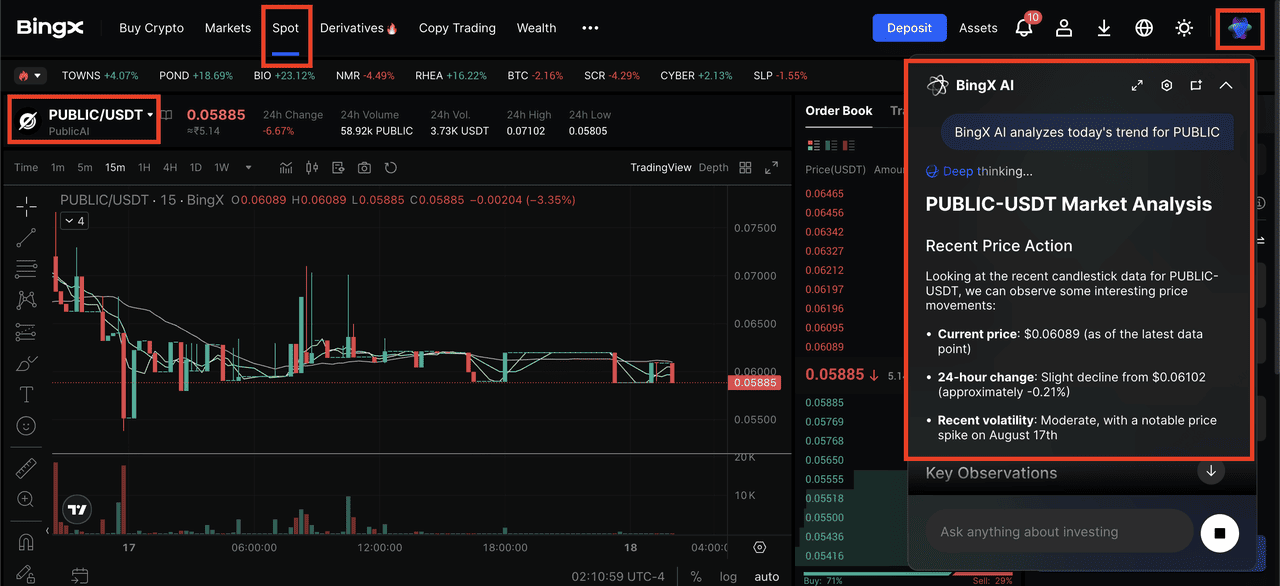Toggle the magnet mode tool
This screenshot has width=1280, height=586.
(x=26, y=542)
